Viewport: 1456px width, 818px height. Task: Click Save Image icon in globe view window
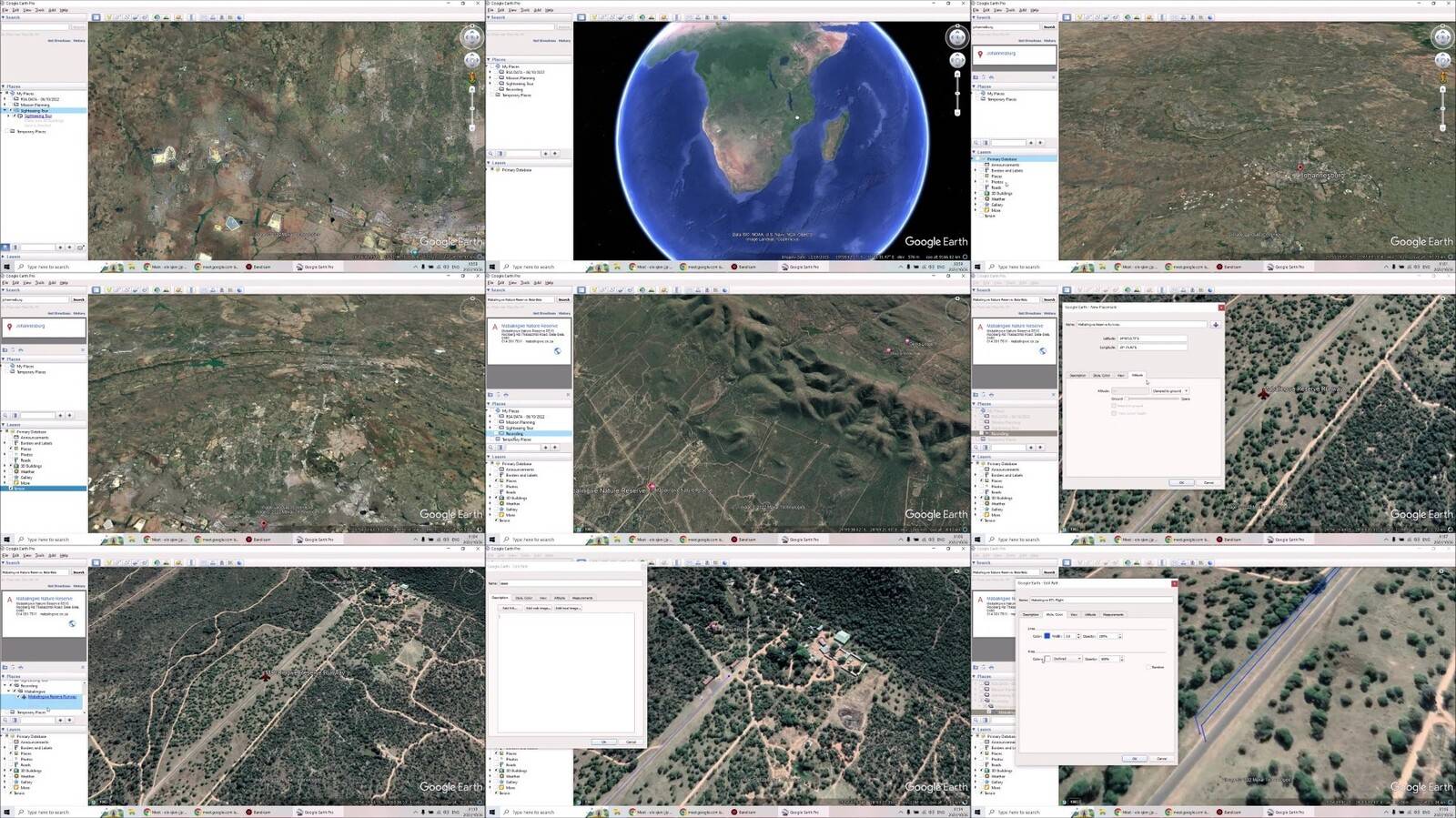(707, 17)
